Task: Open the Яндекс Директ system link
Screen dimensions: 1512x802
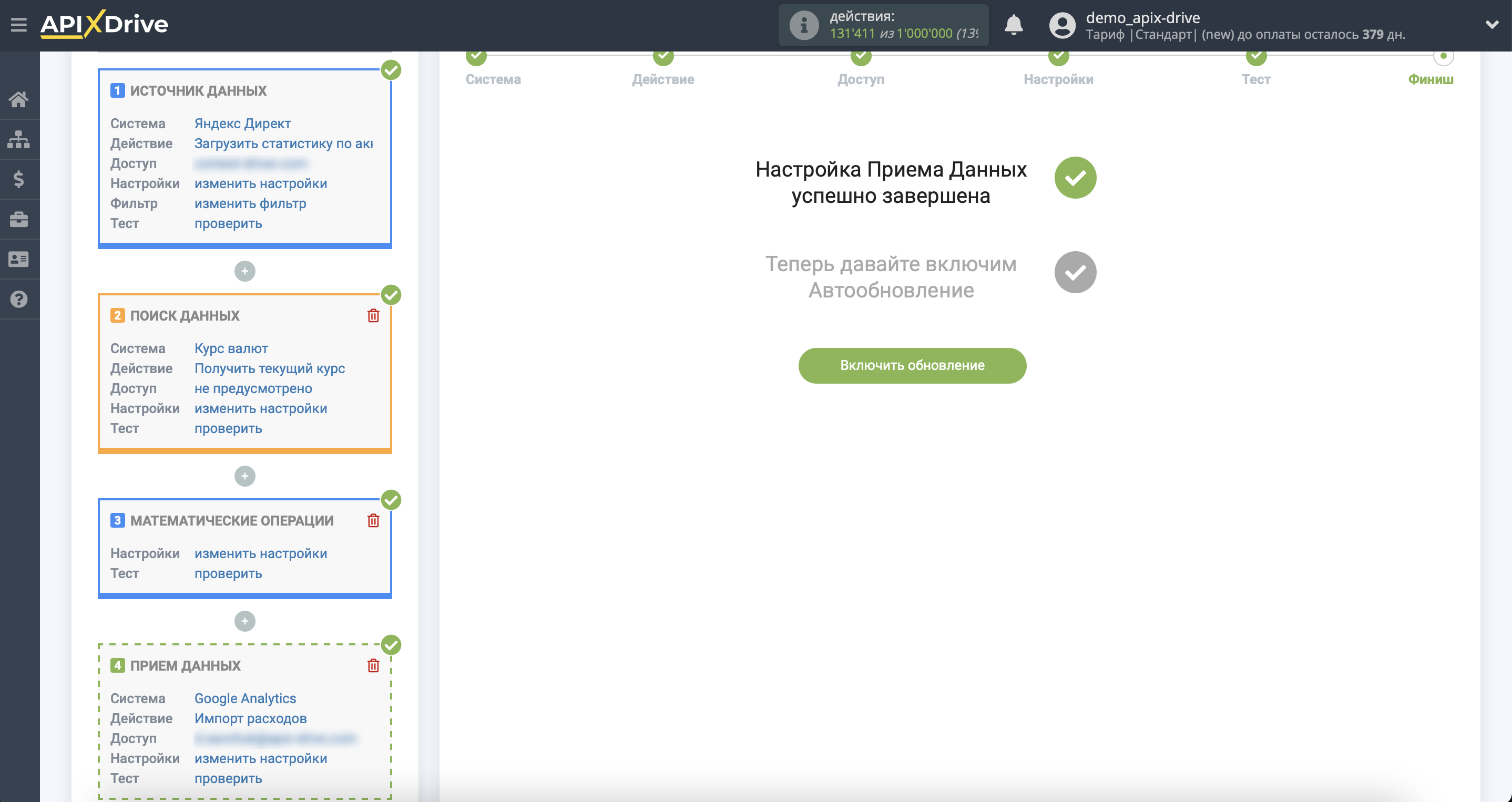Action: pos(242,124)
